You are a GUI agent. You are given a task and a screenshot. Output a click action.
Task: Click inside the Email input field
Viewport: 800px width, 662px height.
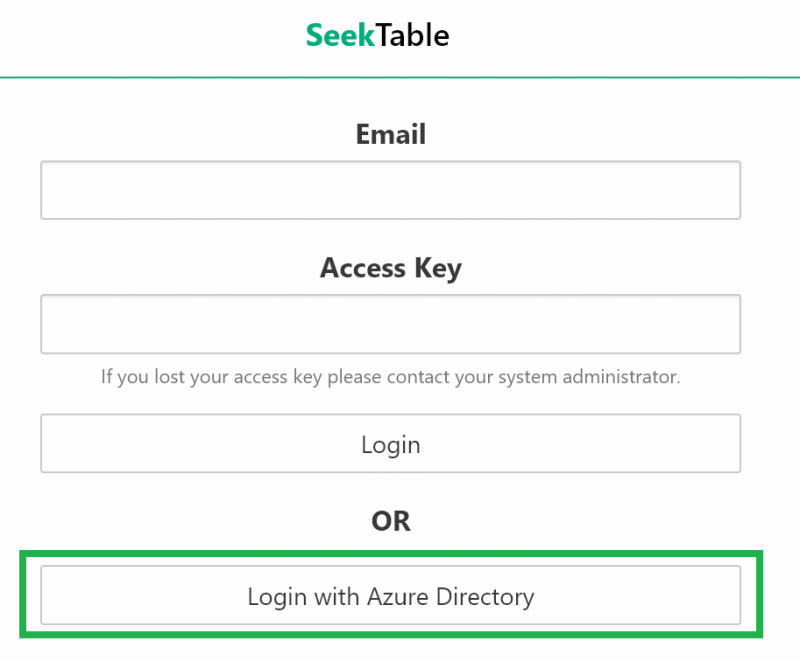390,190
